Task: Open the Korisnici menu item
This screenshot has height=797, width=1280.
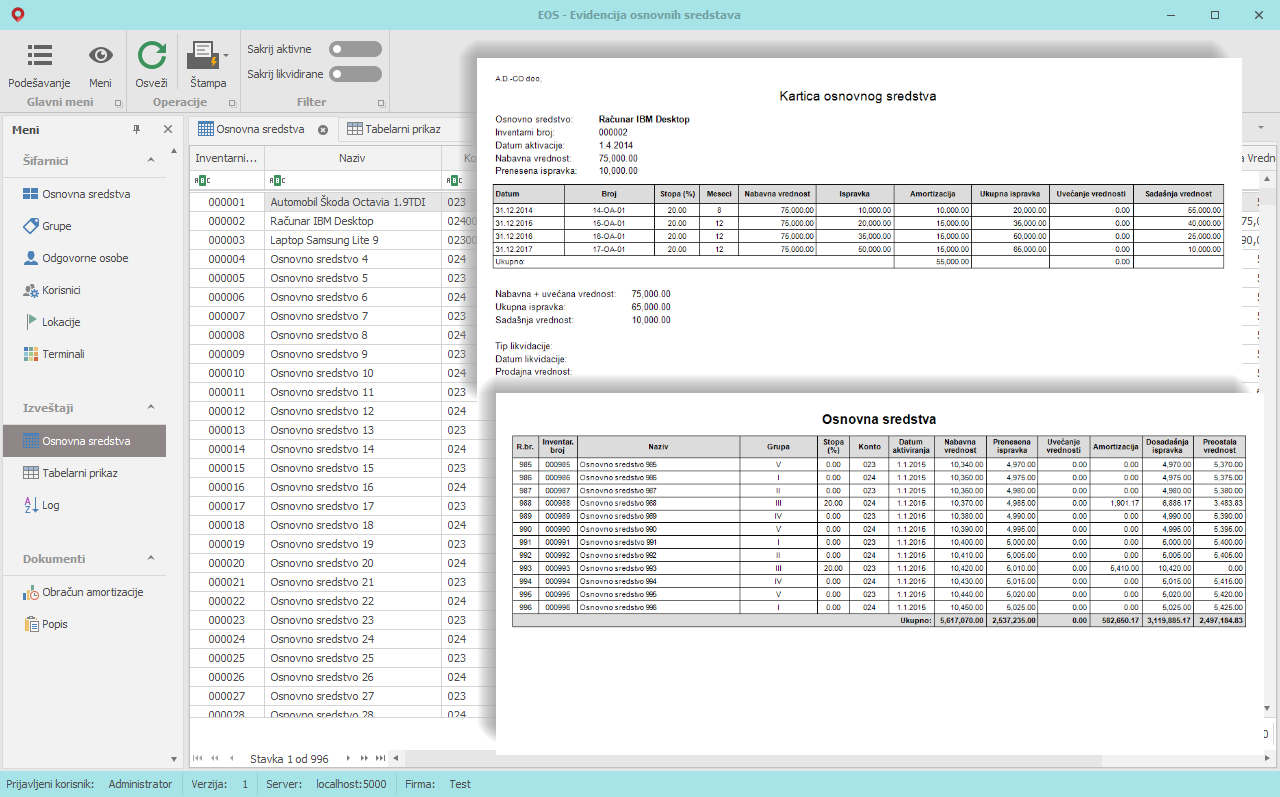Action: [x=85, y=290]
